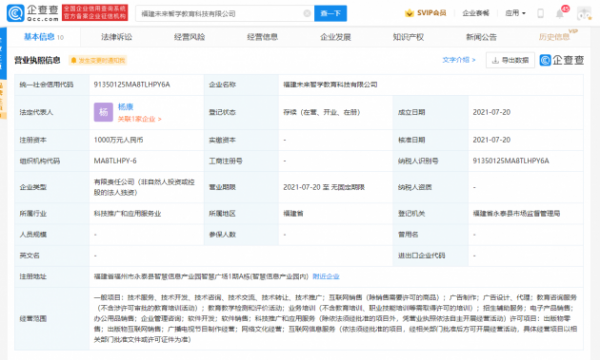Open the 企业套餐 link
The width and height of the screenshot is (600, 360).
[x=476, y=13]
